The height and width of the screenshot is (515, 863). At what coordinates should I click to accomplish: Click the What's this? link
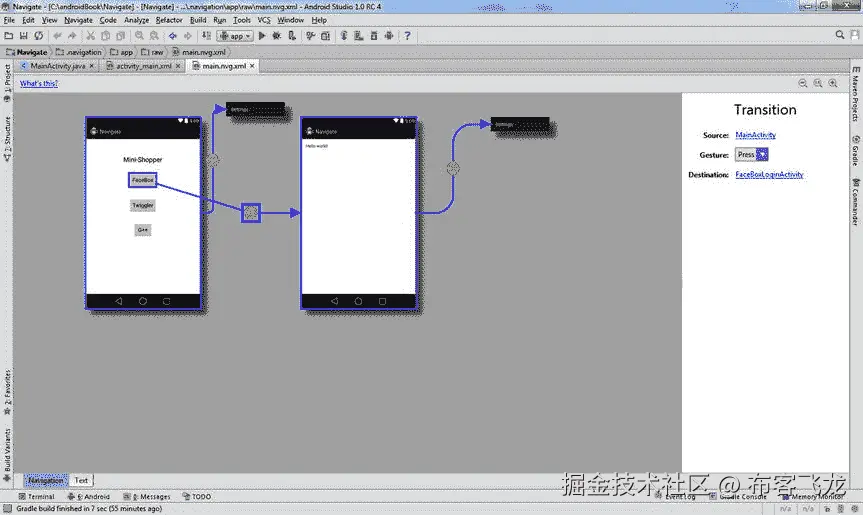[39, 84]
